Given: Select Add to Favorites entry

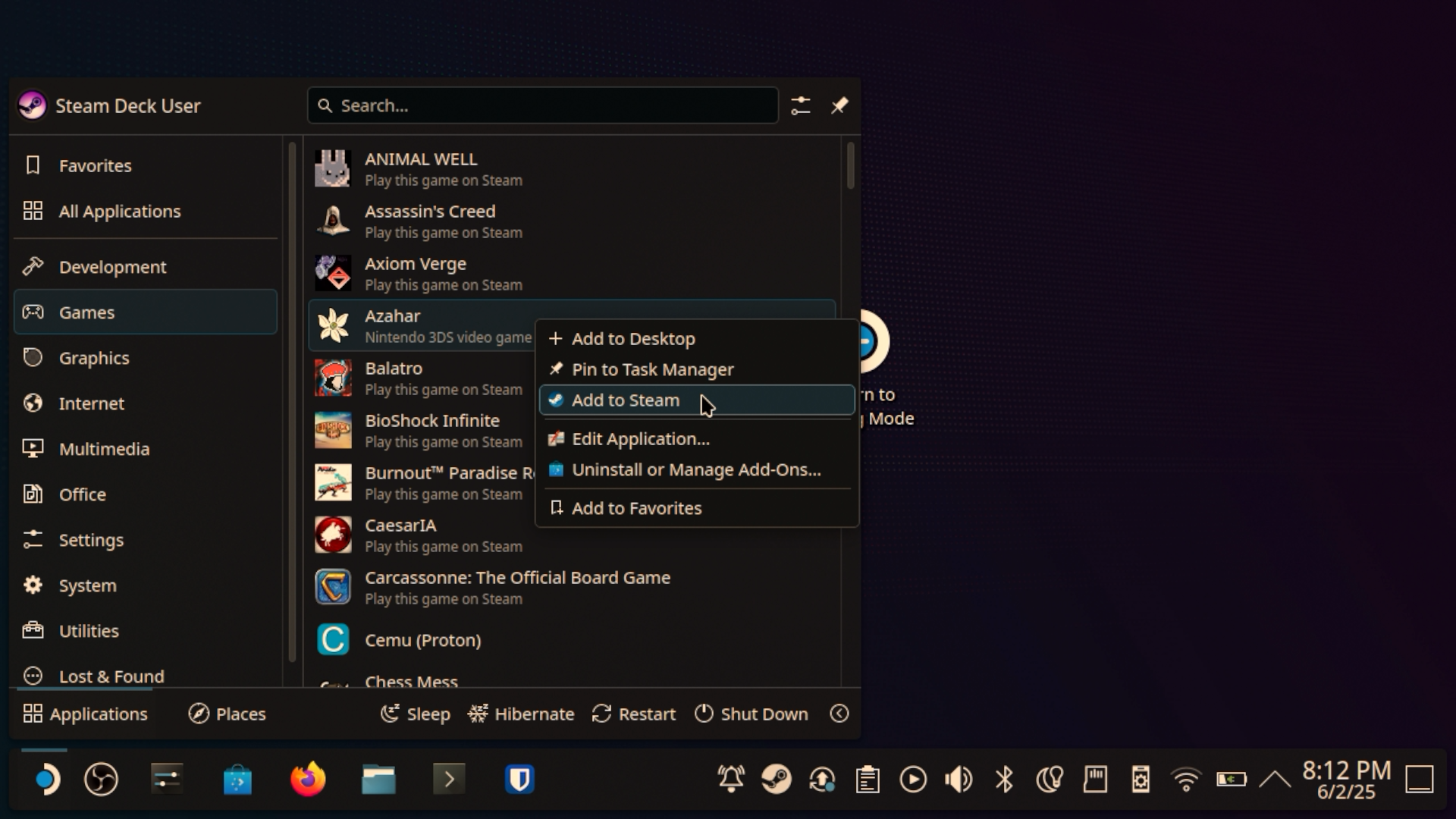Looking at the screenshot, I should click(697, 508).
